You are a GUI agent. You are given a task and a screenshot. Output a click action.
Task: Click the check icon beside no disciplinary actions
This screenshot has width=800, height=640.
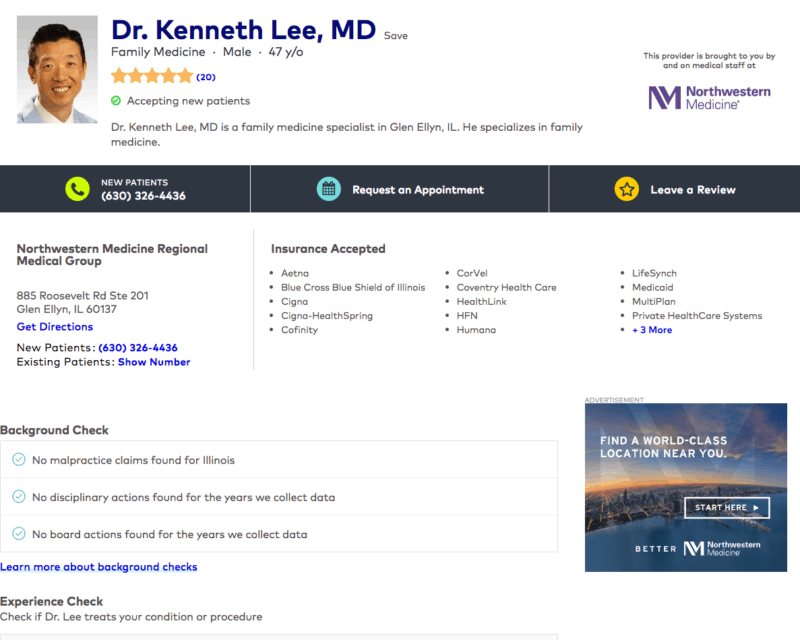19,497
